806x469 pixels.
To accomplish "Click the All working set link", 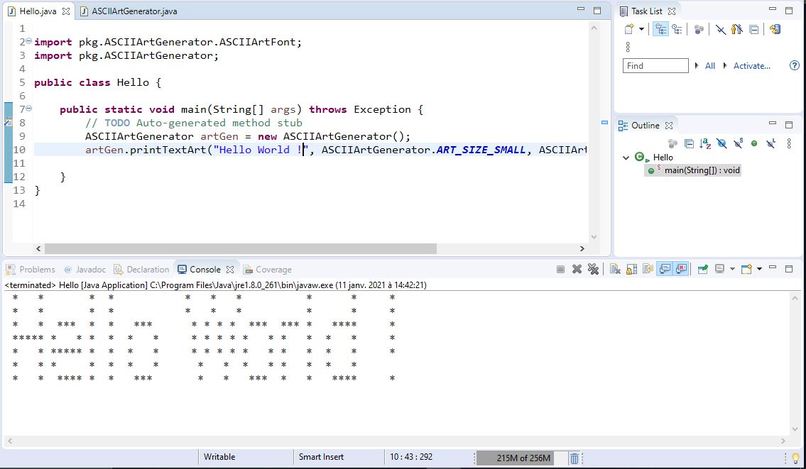I will (x=710, y=66).
